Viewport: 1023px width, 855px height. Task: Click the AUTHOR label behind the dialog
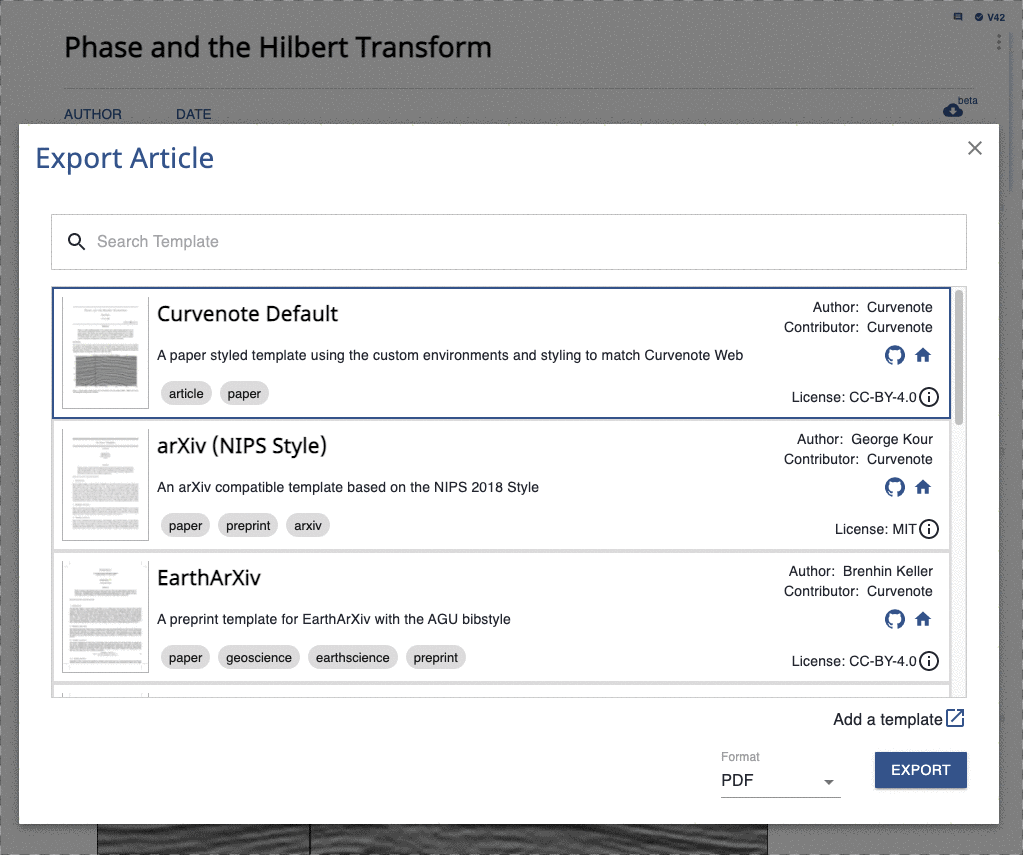click(x=93, y=114)
